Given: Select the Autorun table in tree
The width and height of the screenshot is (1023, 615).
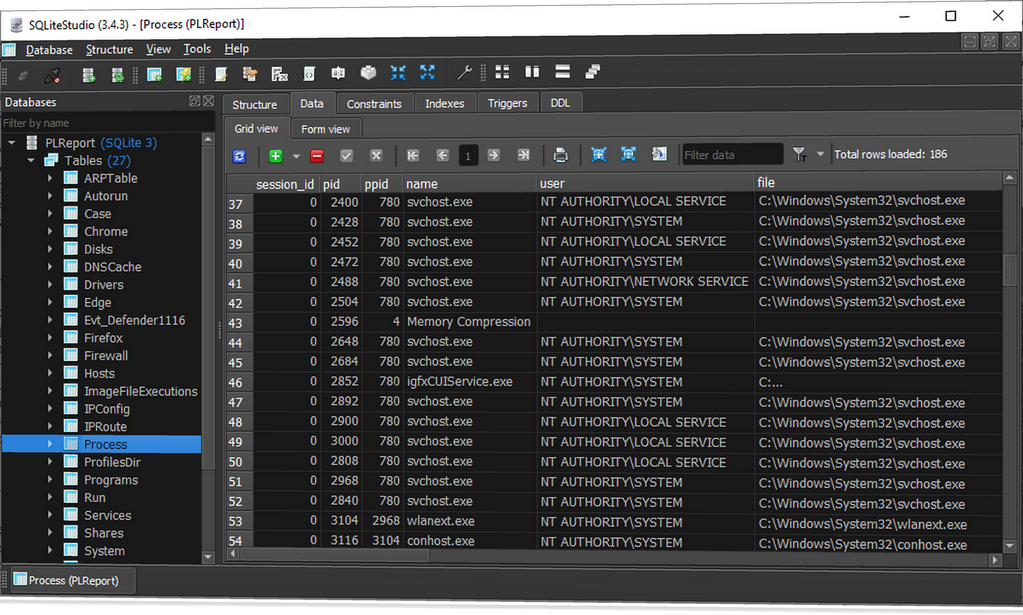Looking at the screenshot, I should [106, 196].
